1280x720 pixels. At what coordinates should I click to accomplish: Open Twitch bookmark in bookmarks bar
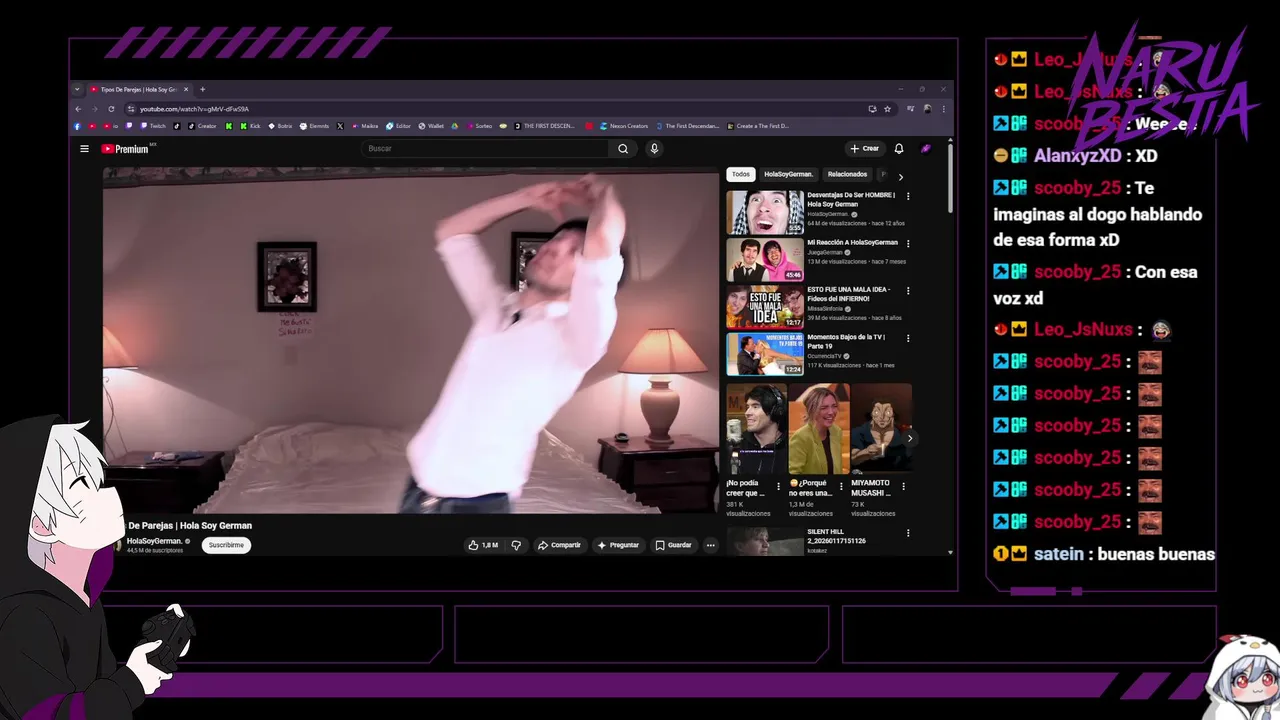(153, 126)
